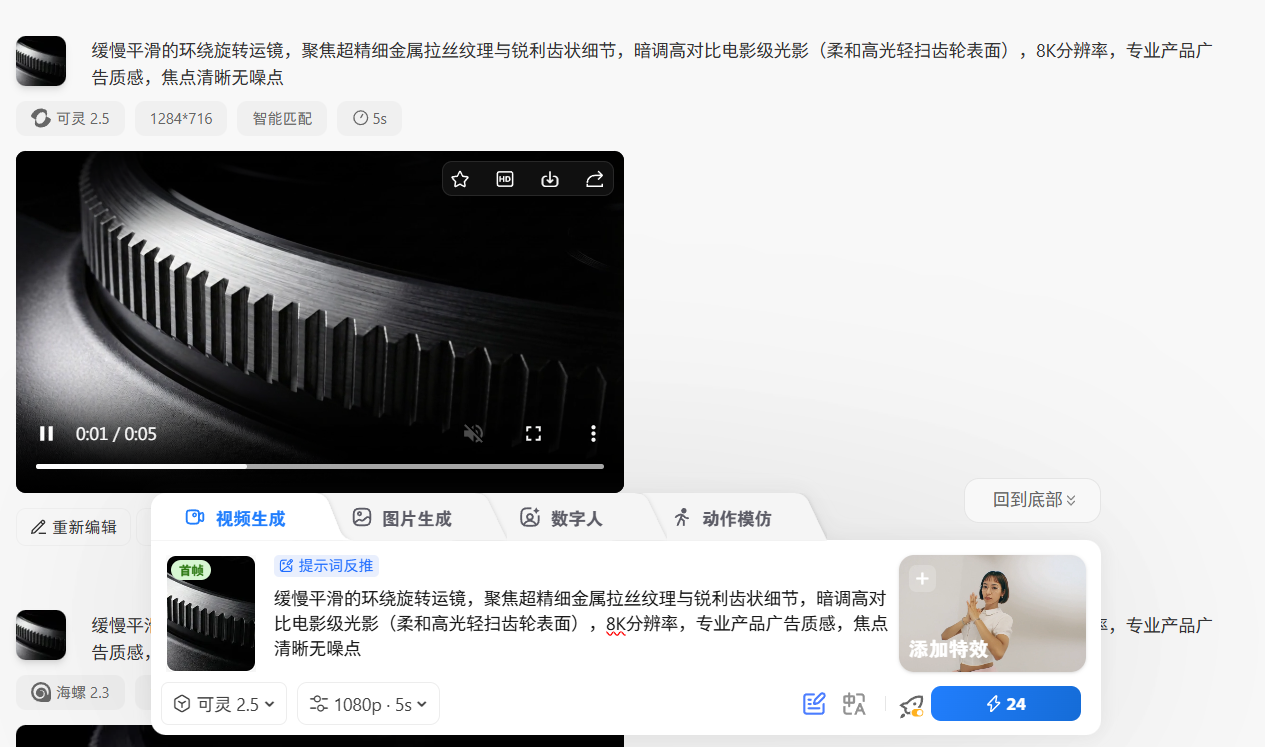The image size is (1265, 747).
Task: Click the video progress bar
Action: 320,466
